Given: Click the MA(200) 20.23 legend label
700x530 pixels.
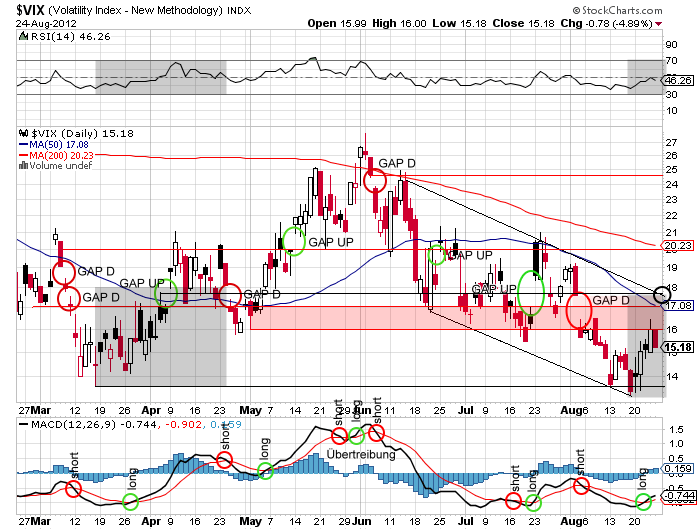Looking at the screenshot, I should point(62,155).
